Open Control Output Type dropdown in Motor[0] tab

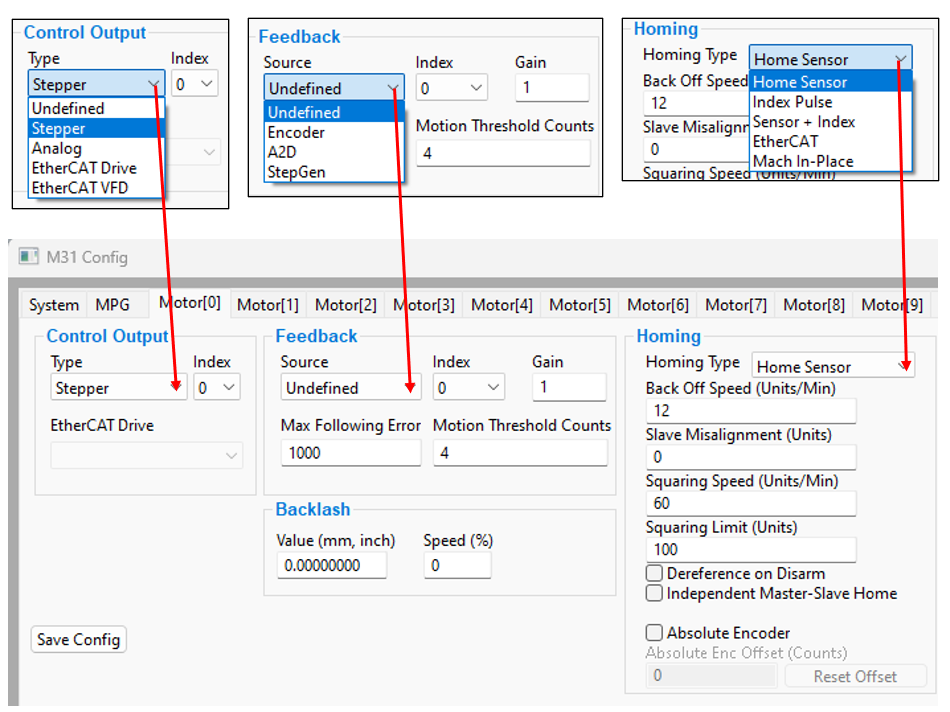pos(118,388)
